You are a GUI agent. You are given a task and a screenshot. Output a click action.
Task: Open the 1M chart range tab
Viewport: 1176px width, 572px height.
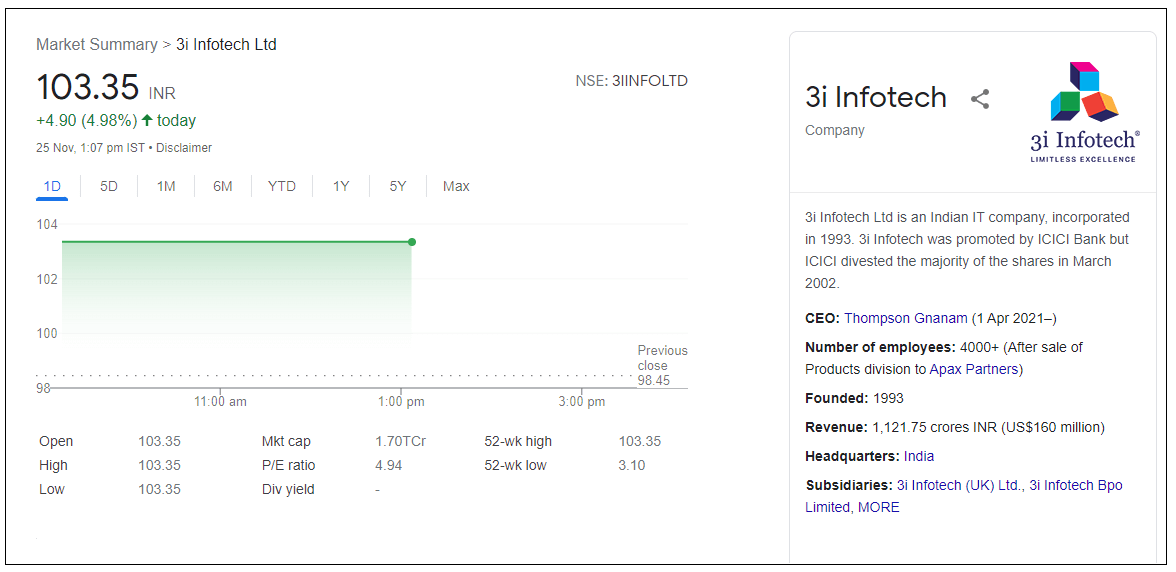pyautogui.click(x=166, y=186)
